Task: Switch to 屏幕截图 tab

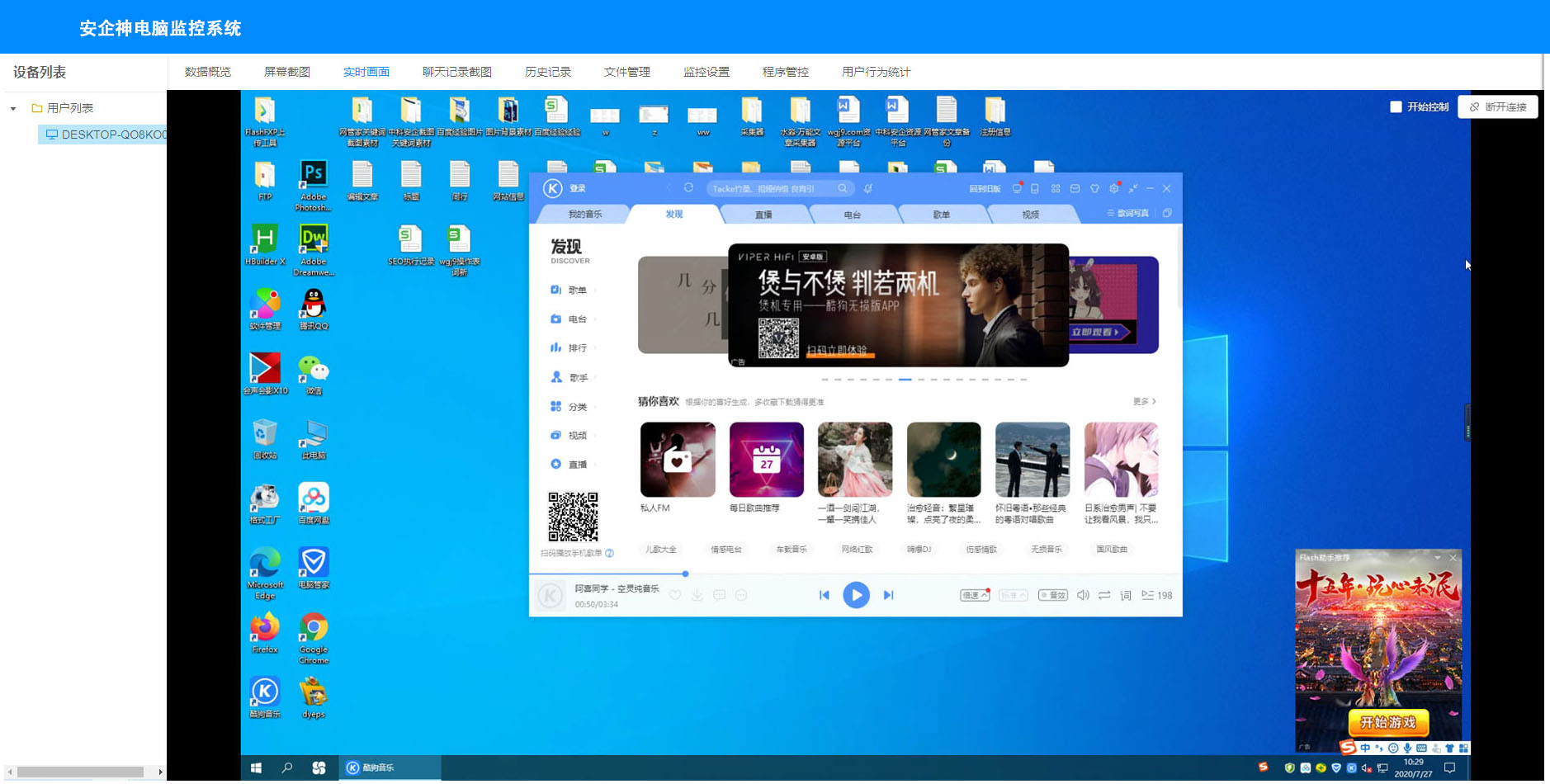Action: coord(286,72)
